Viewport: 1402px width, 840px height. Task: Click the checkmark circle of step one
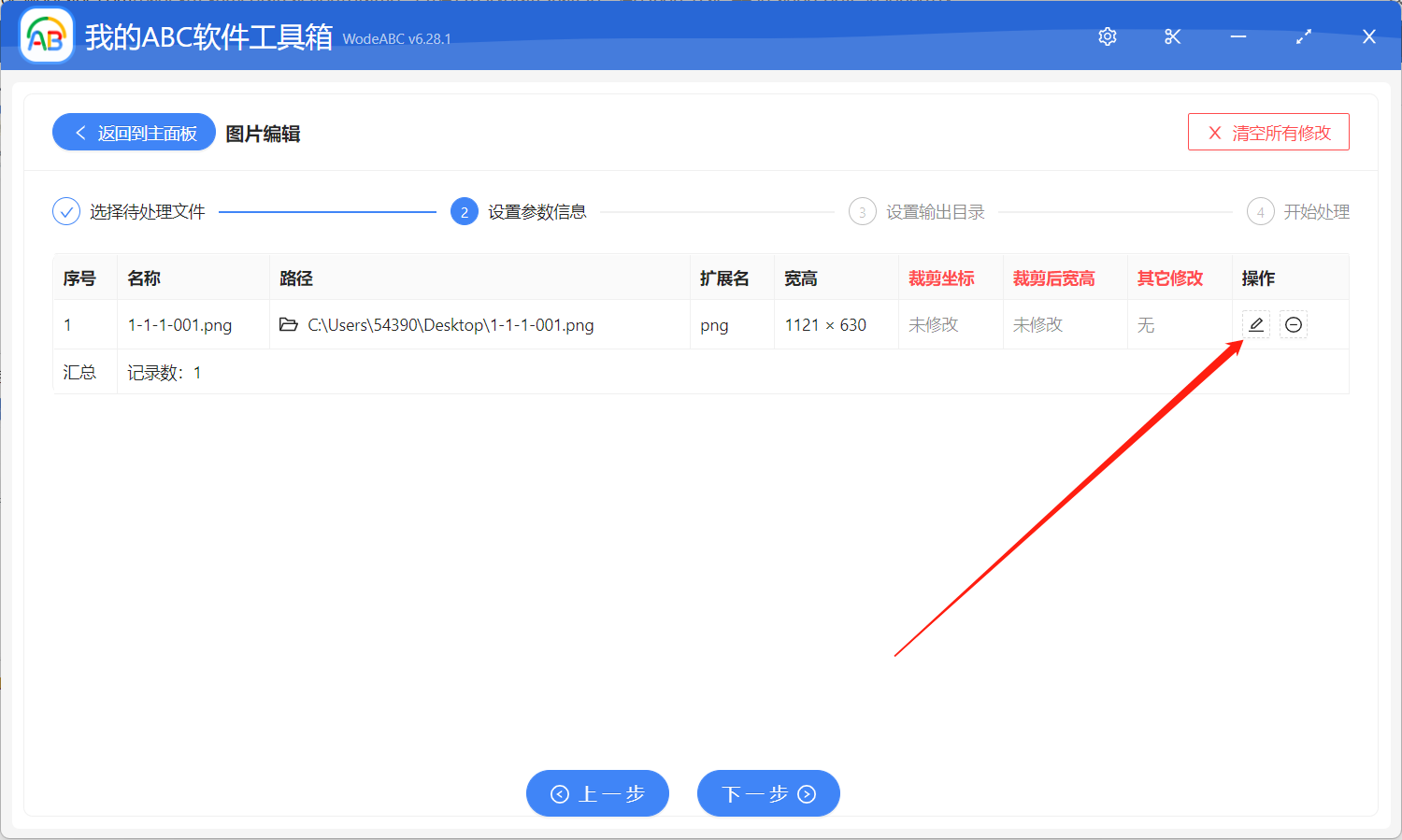tap(65, 211)
